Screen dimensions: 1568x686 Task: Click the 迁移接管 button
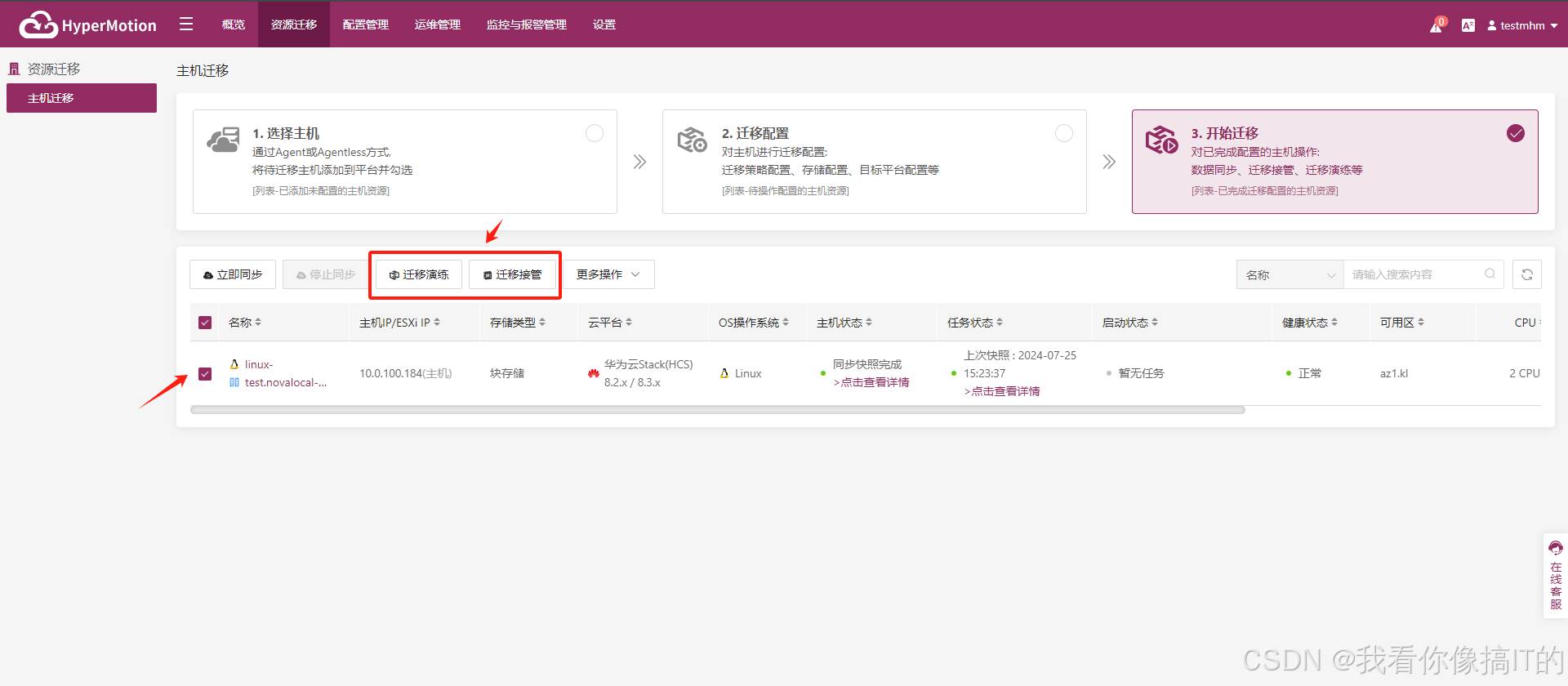(512, 274)
